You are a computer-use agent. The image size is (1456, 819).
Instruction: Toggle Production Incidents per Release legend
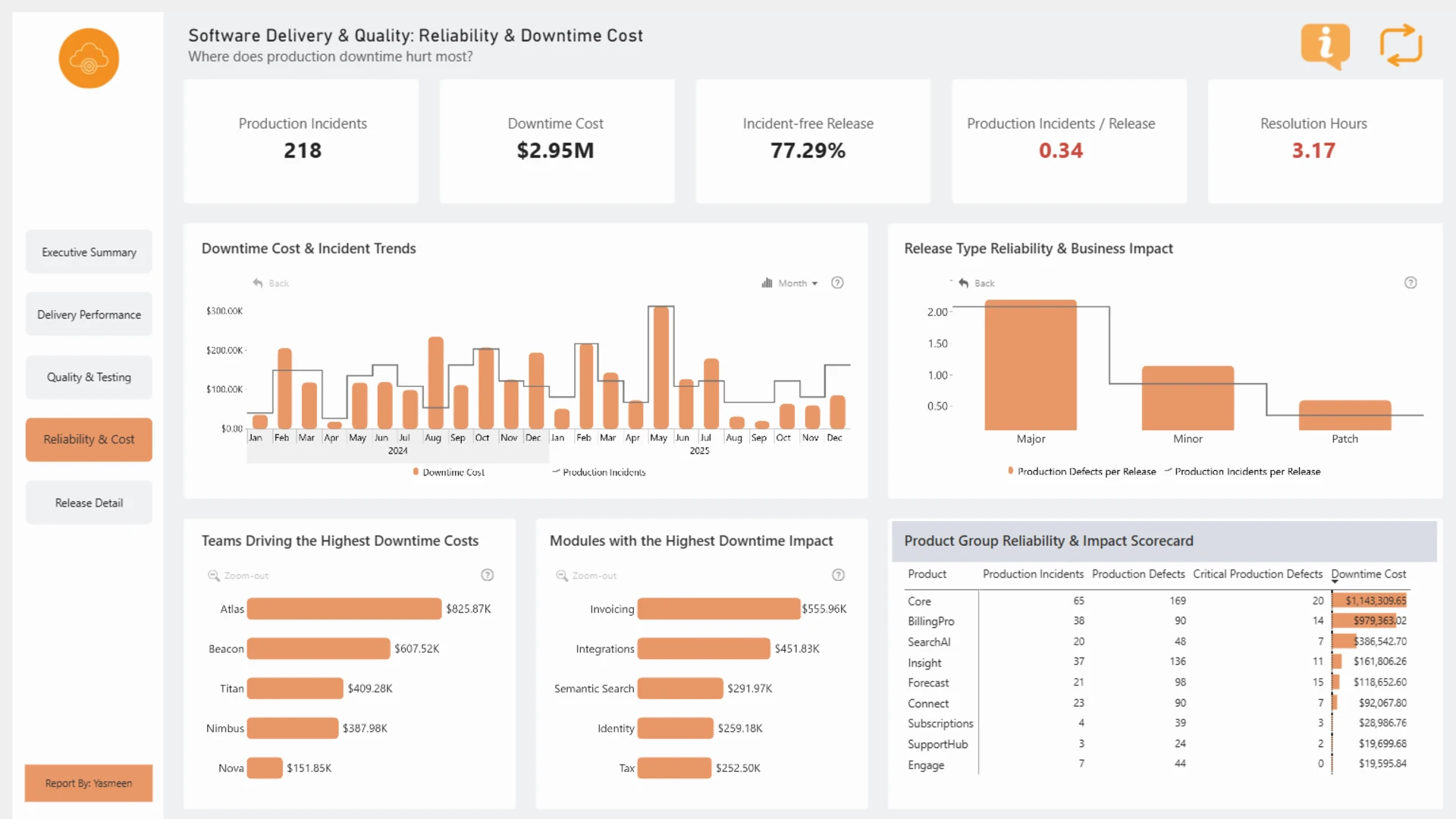1243,471
